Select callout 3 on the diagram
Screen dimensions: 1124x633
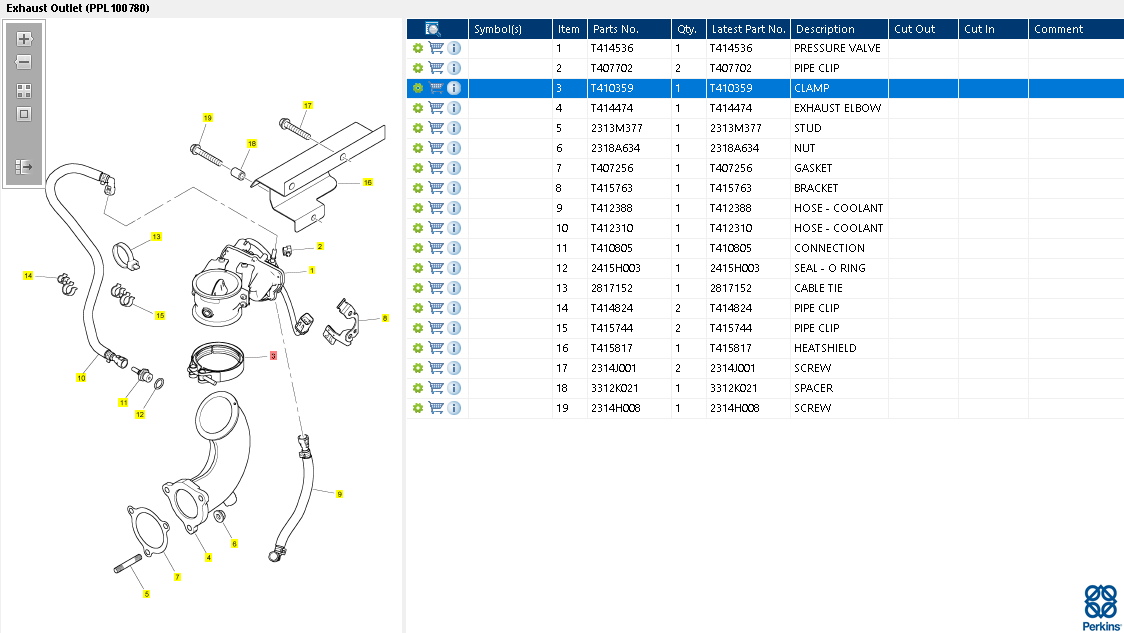(273, 356)
